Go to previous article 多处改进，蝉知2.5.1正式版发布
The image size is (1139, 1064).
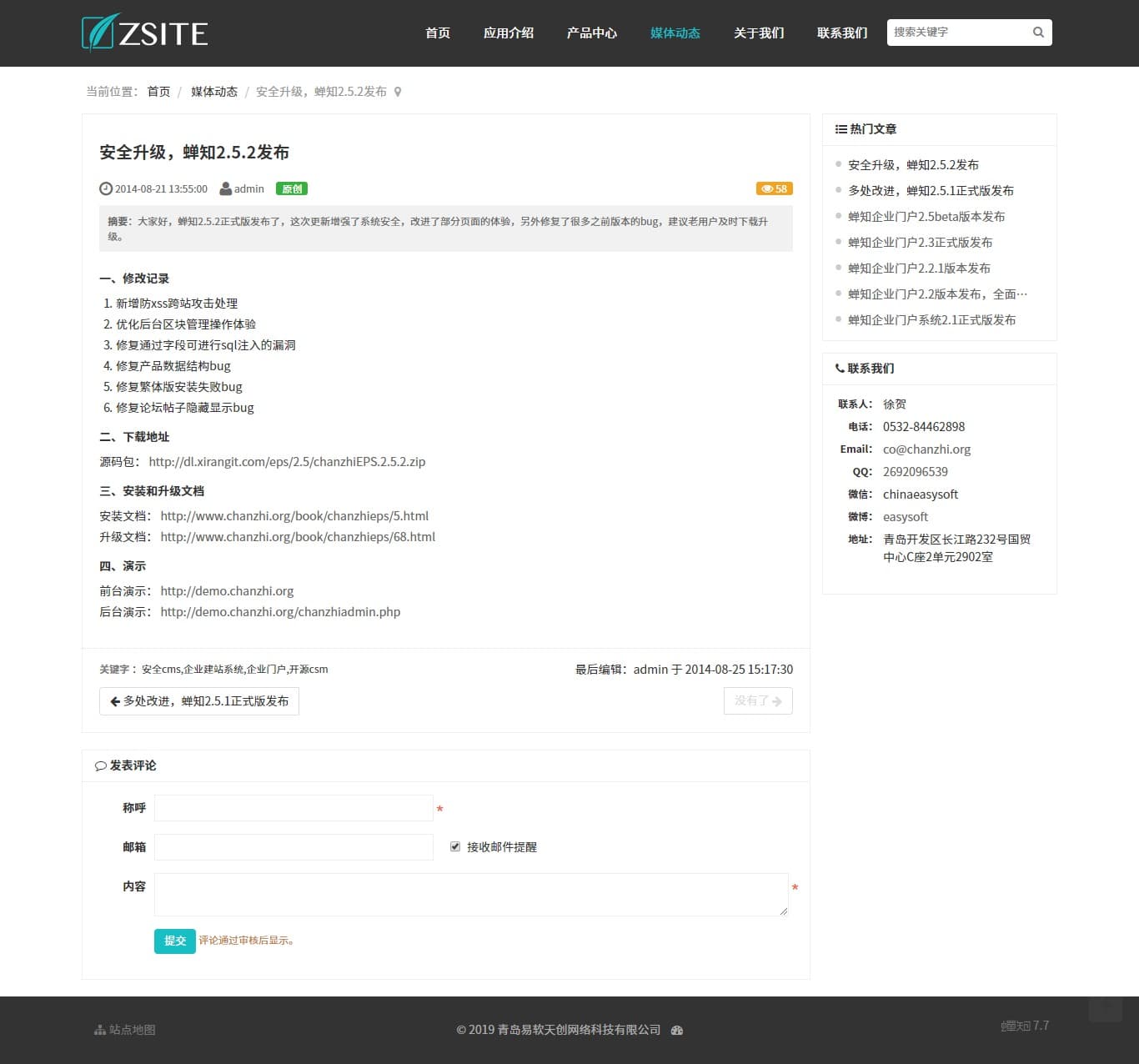tap(199, 701)
